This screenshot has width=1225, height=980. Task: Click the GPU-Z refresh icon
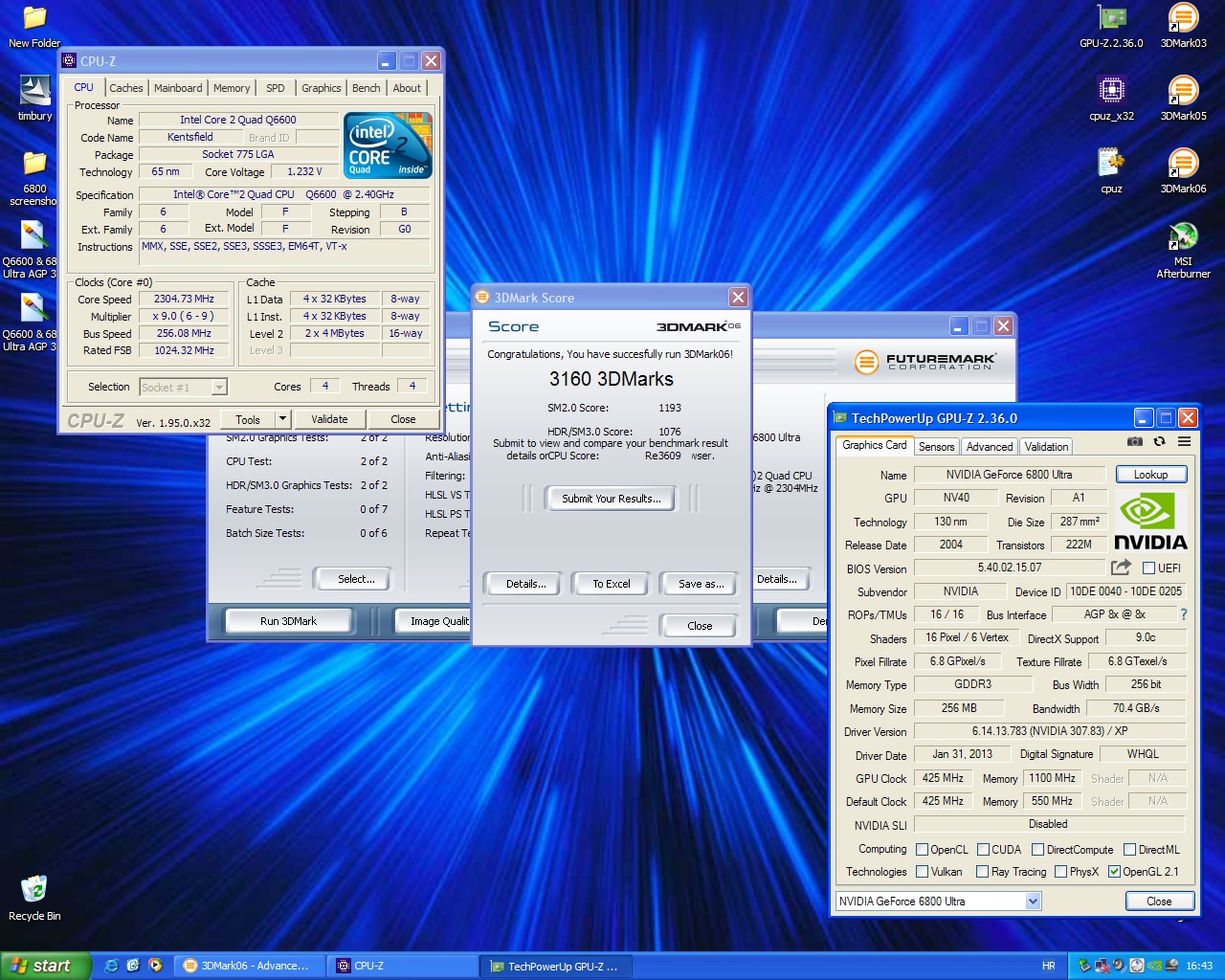pos(1159,442)
